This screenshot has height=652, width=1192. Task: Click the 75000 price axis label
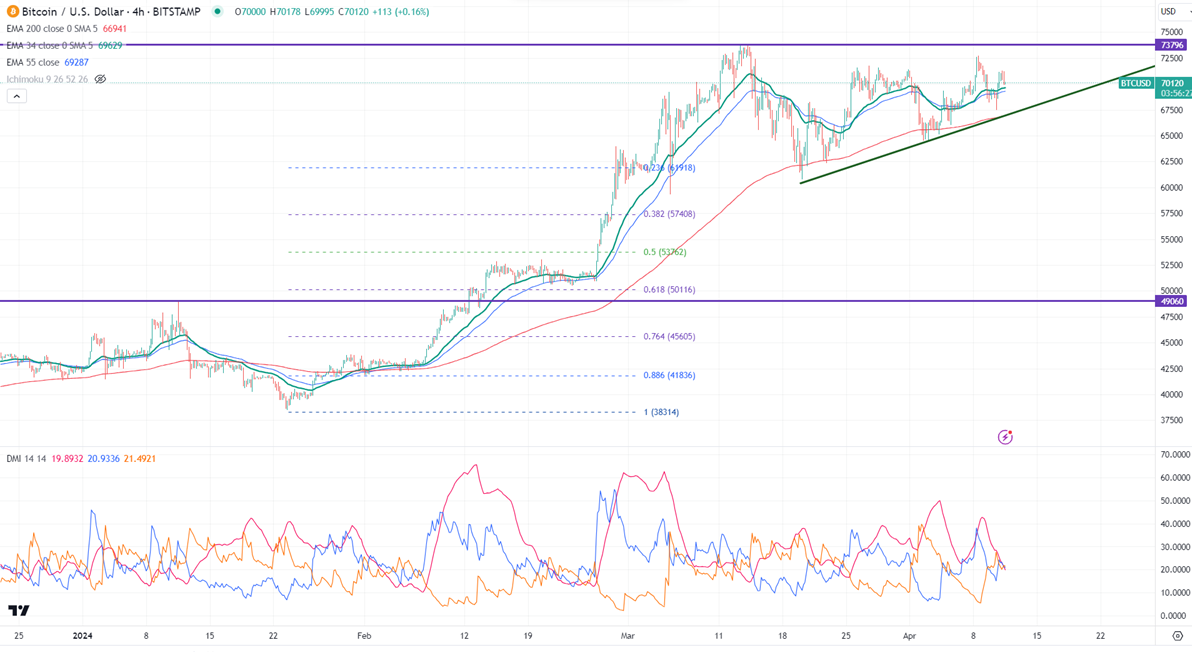pyautogui.click(x=1171, y=32)
